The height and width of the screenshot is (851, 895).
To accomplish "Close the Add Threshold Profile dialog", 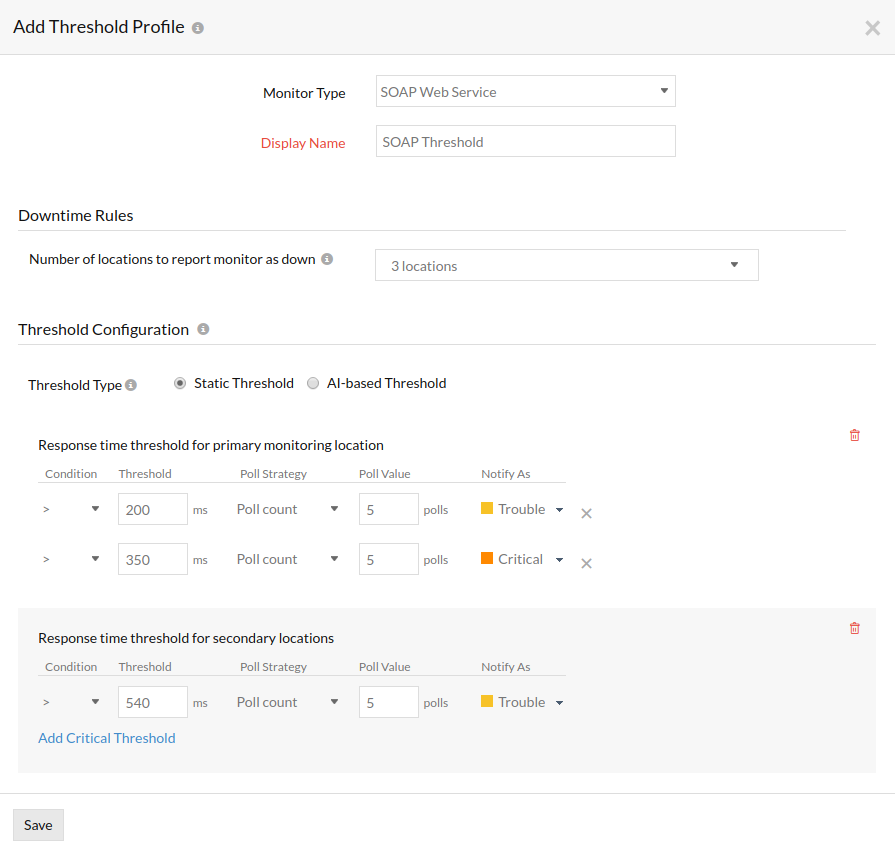I will click(872, 28).
